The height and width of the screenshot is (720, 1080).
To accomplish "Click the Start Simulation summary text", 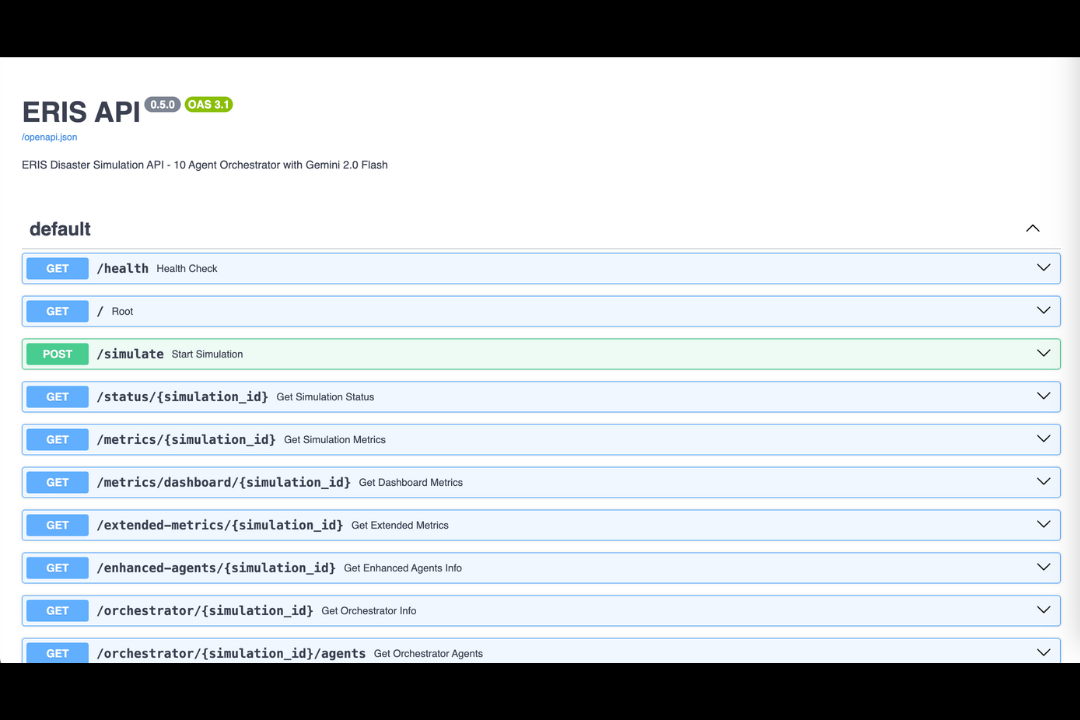I will 207,354.
